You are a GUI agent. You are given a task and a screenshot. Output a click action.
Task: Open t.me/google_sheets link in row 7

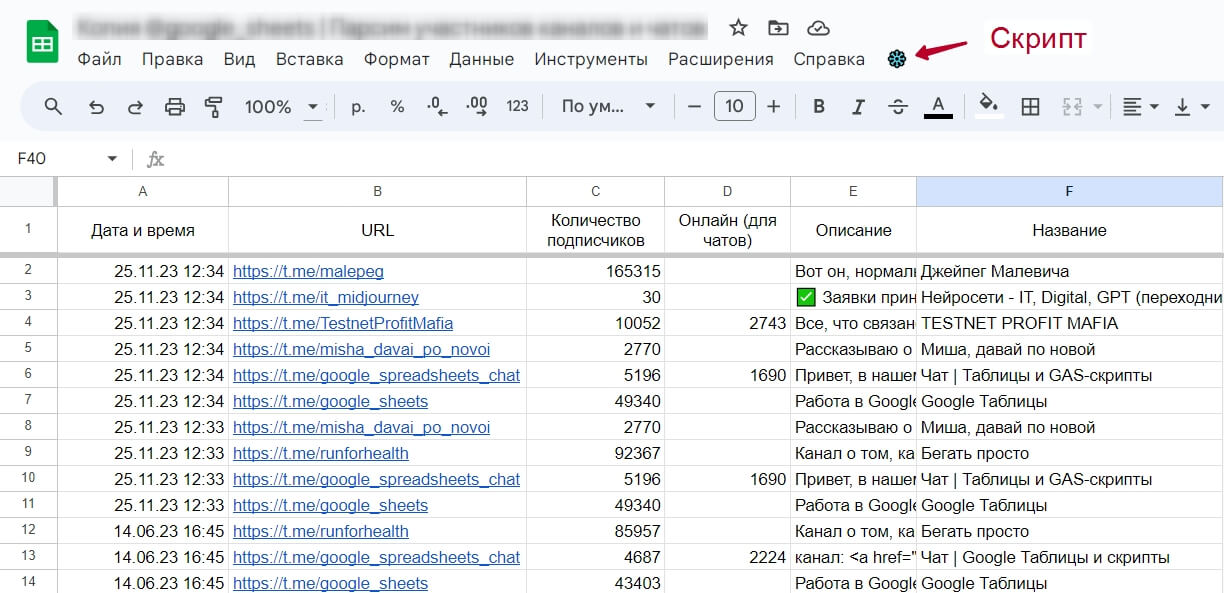pyautogui.click(x=330, y=401)
